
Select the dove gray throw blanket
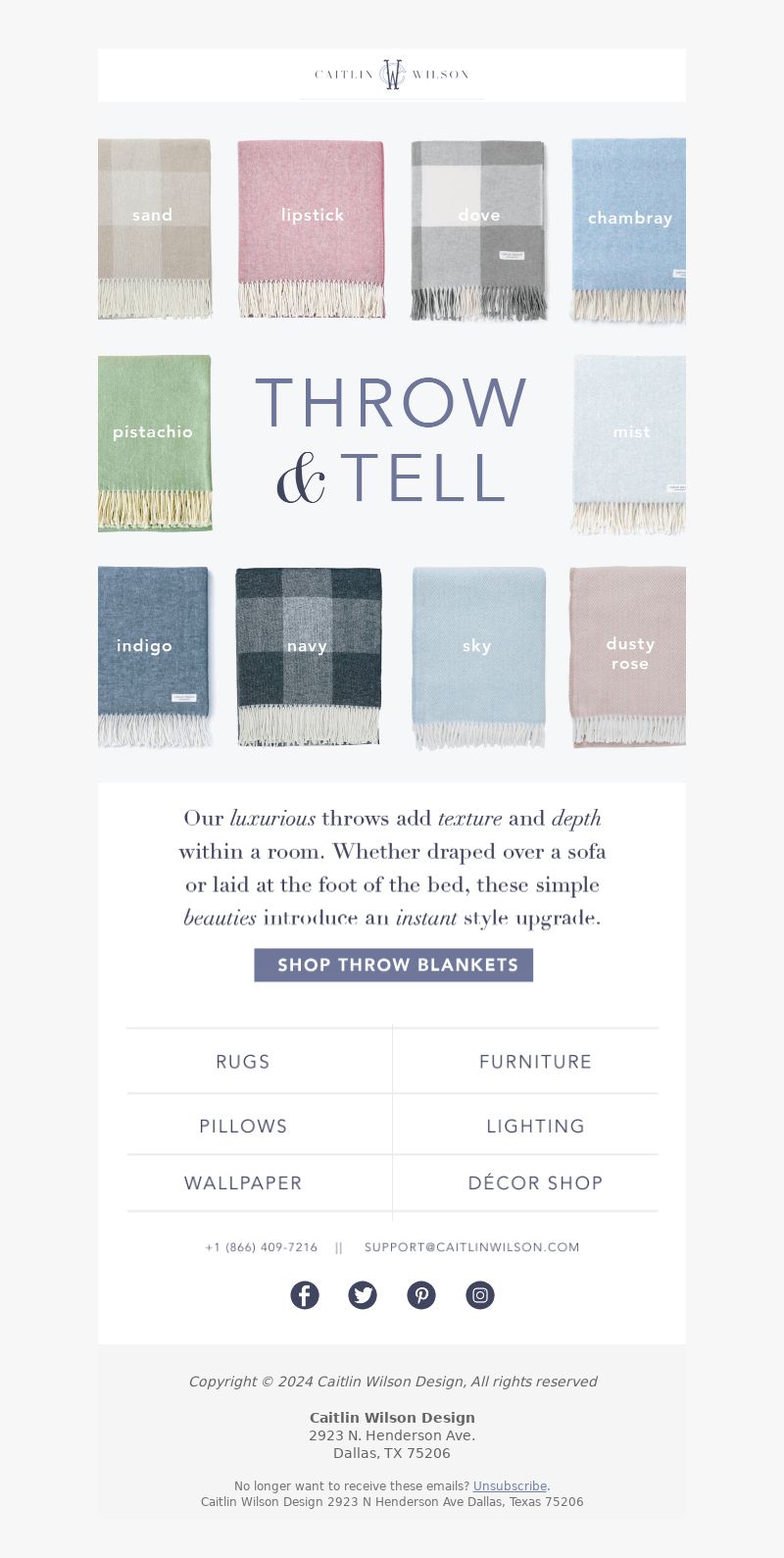(x=478, y=229)
